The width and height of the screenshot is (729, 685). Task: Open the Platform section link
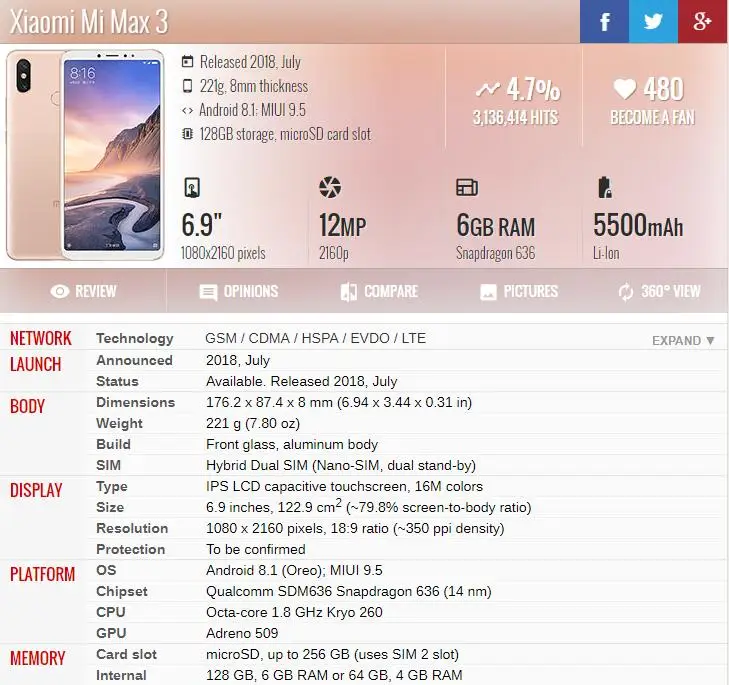coord(42,574)
